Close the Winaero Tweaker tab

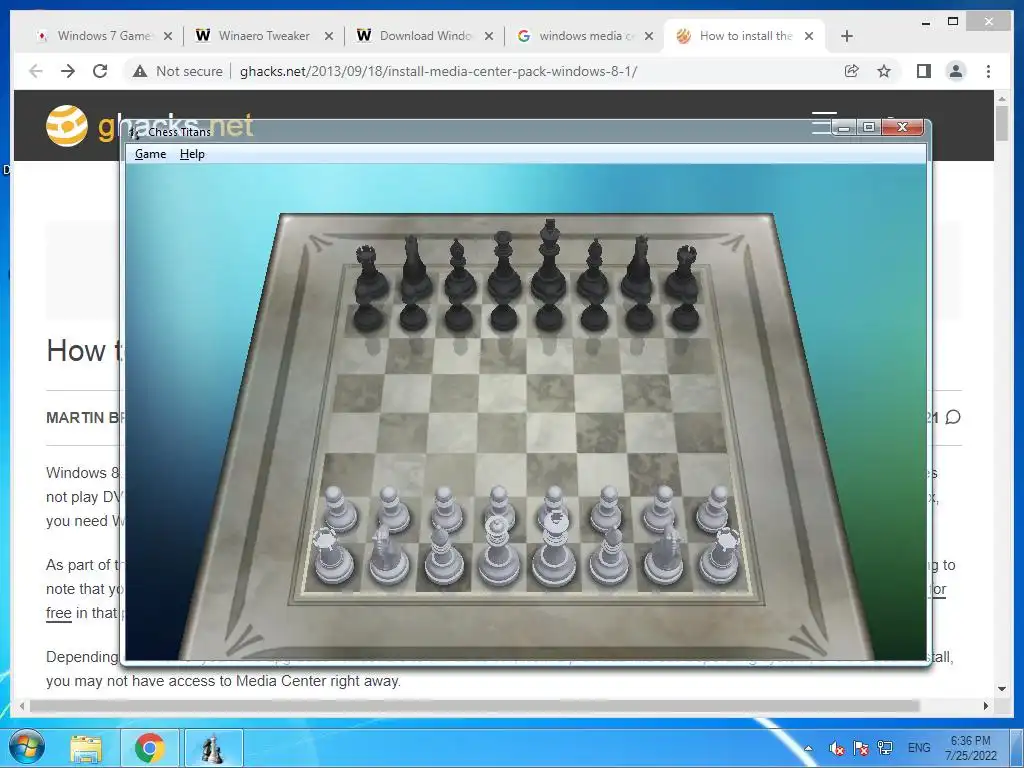329,36
